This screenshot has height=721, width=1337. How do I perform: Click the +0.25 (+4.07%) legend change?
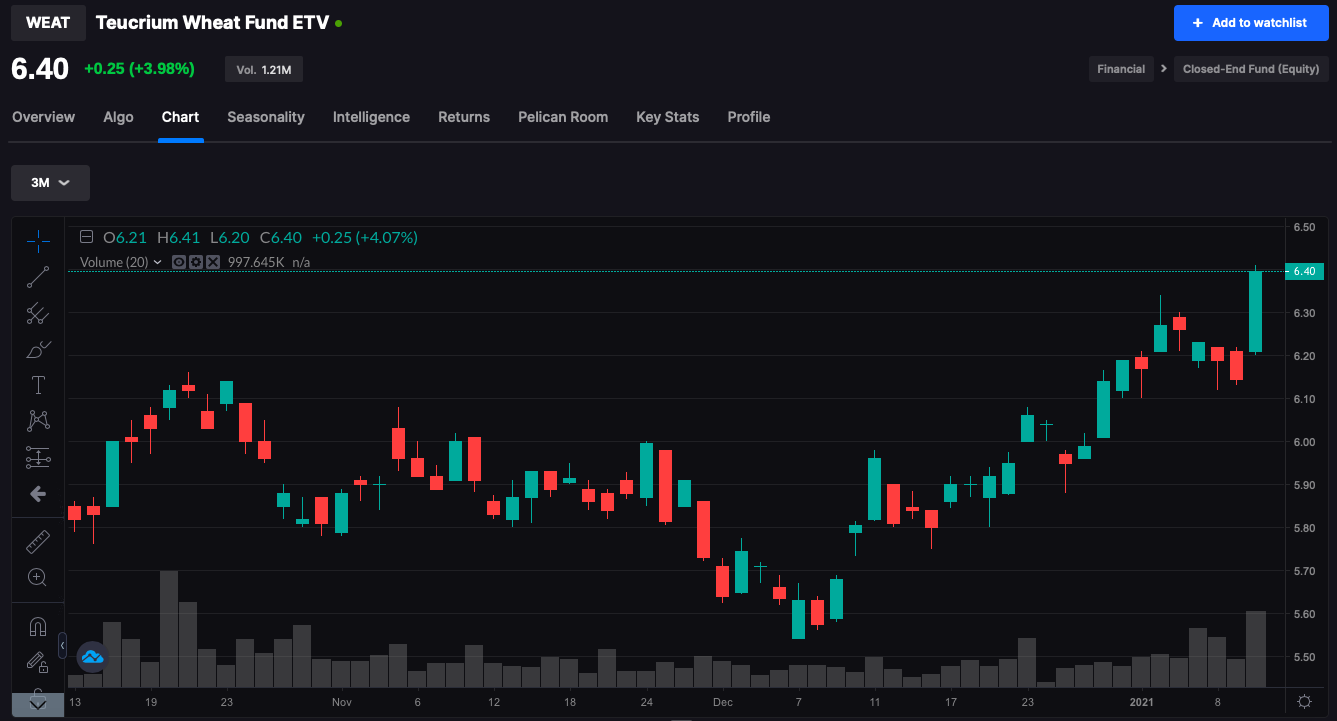click(x=365, y=237)
